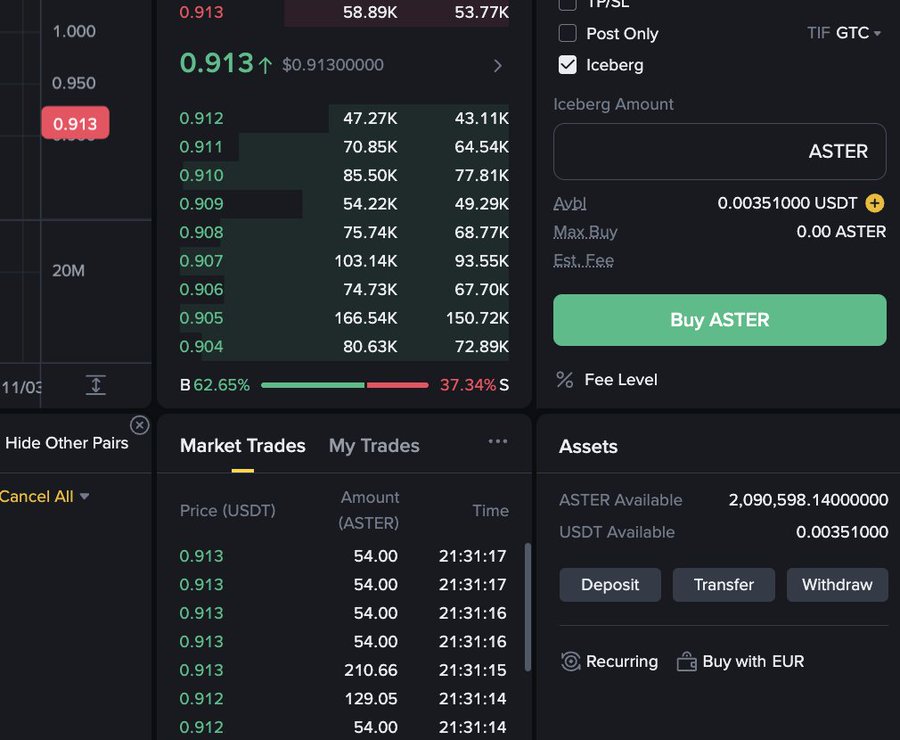Click the Withdraw button in Assets
The image size is (900, 740).
coord(837,585)
